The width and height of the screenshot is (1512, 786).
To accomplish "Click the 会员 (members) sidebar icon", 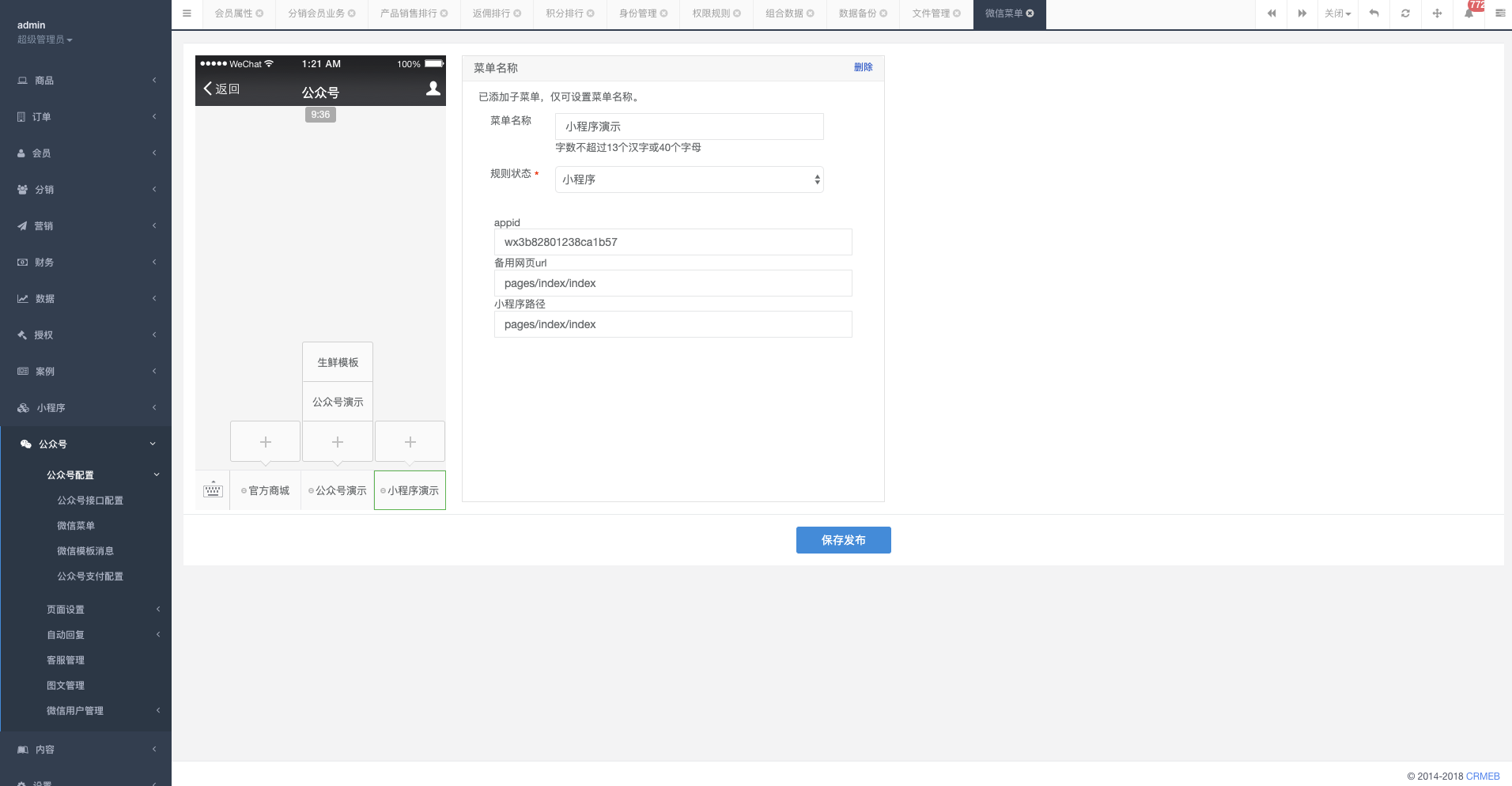I will 21,153.
